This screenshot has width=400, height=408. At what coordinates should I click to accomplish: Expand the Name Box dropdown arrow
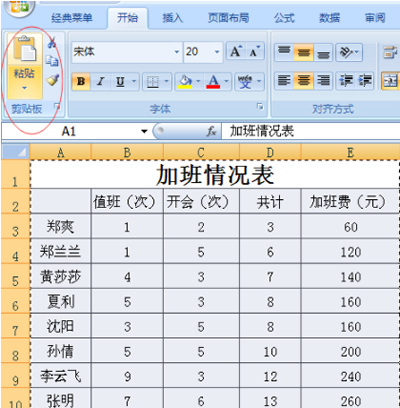pyautogui.click(x=144, y=131)
